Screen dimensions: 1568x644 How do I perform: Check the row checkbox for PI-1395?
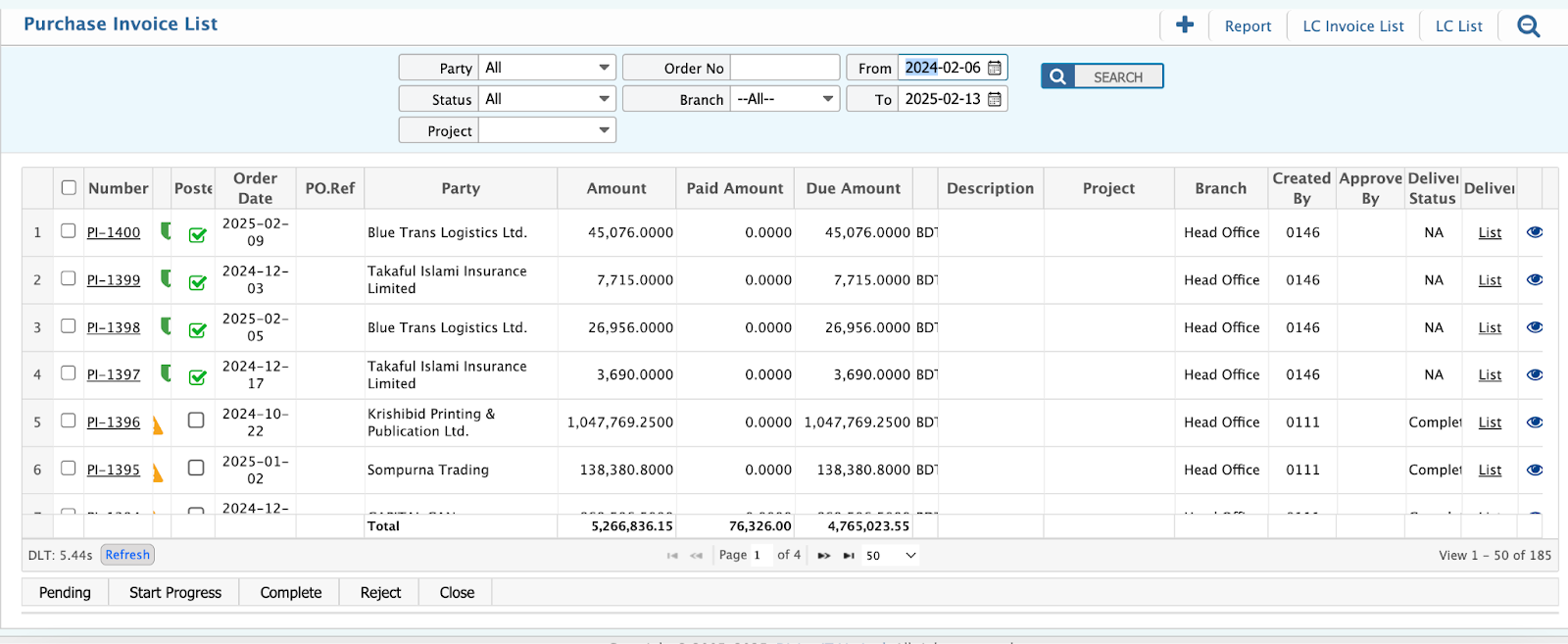coord(68,468)
